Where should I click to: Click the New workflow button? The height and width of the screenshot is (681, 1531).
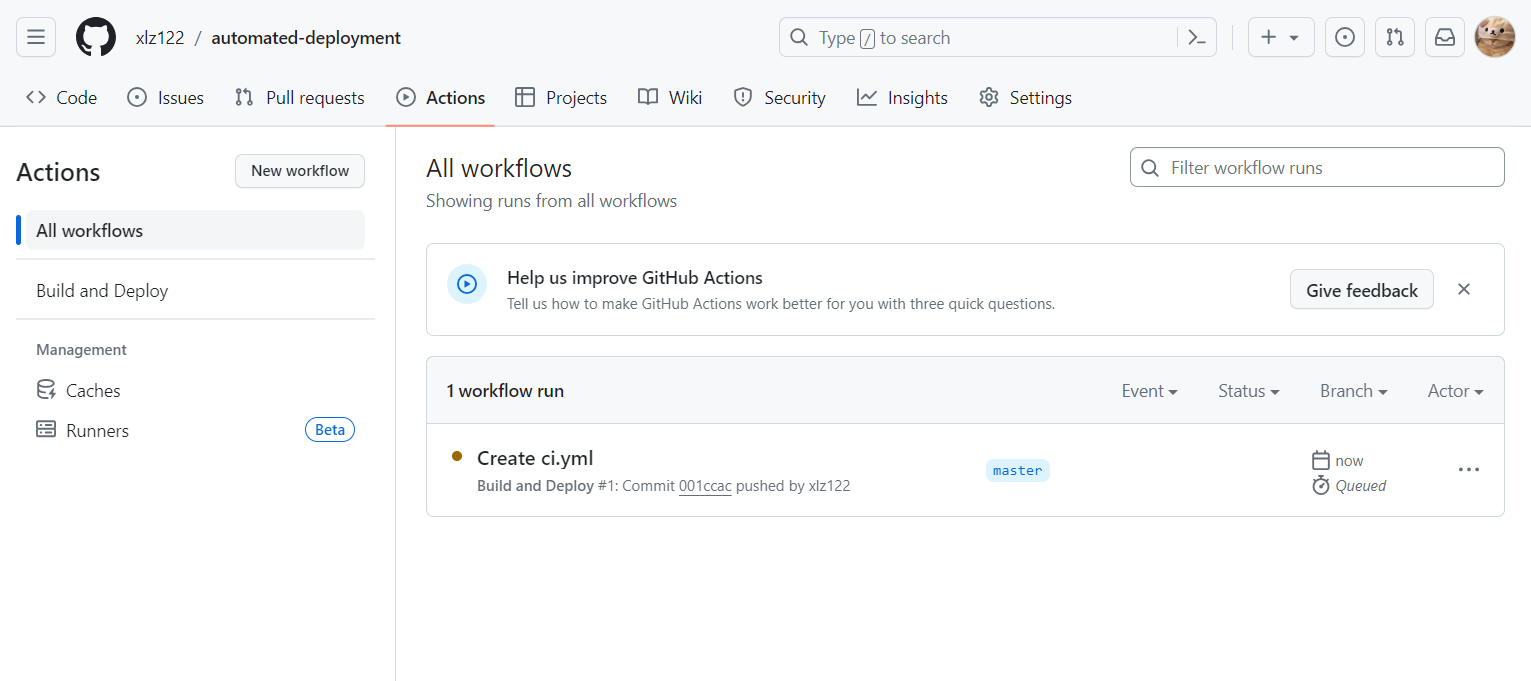[300, 171]
